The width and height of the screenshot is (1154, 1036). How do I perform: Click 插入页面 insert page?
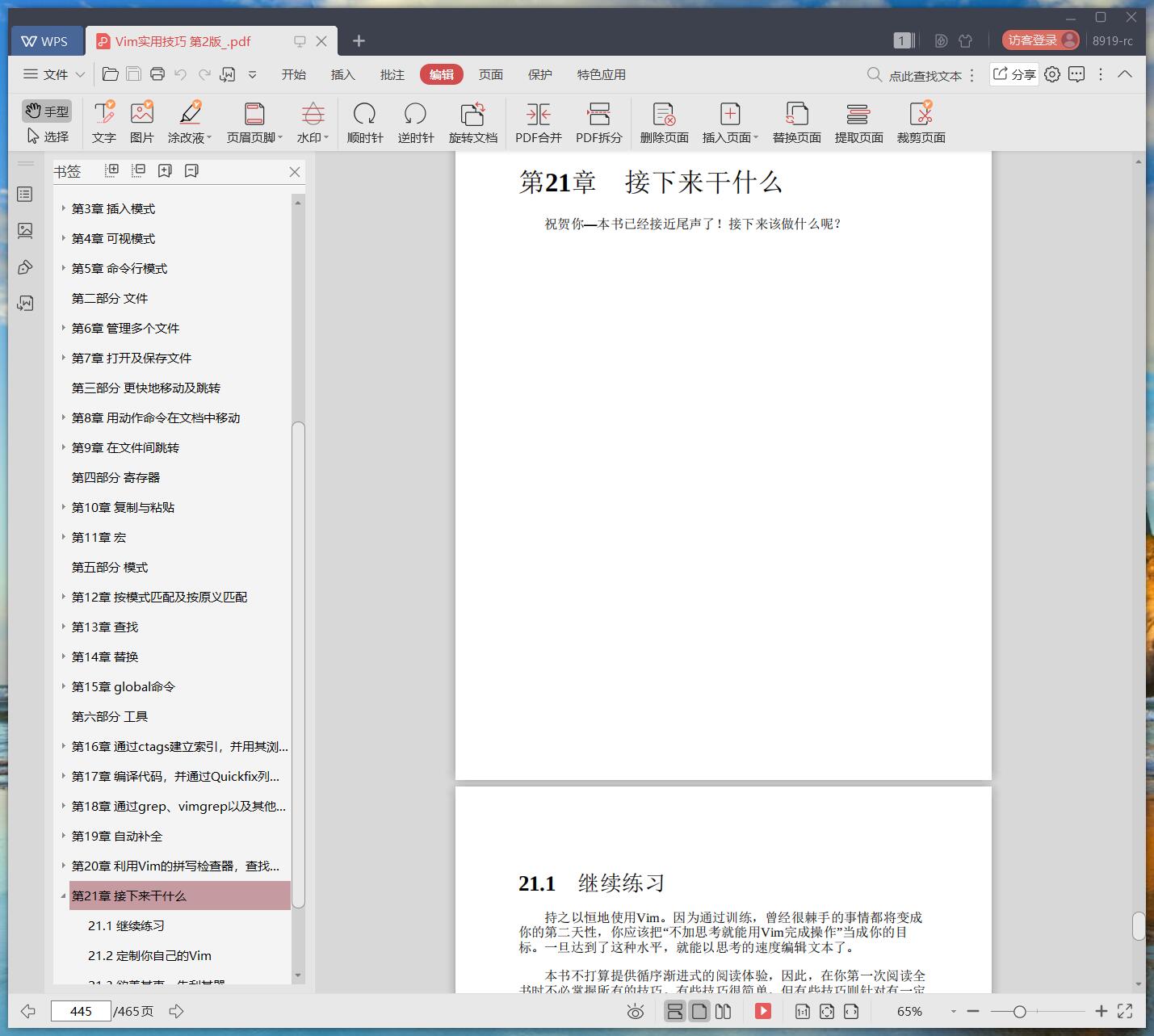730,122
